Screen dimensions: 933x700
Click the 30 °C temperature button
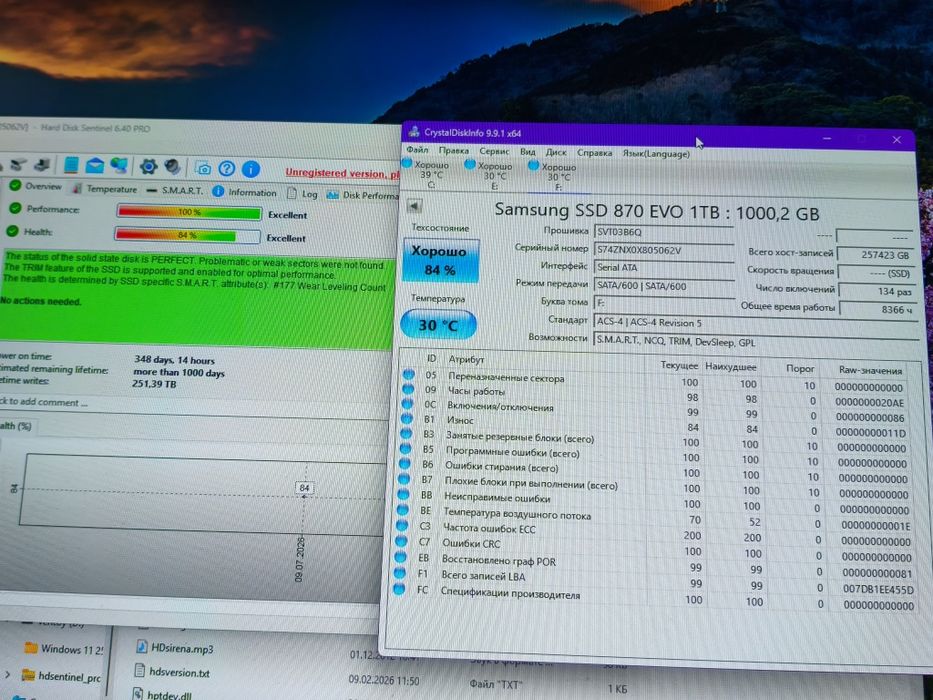[x=438, y=324]
